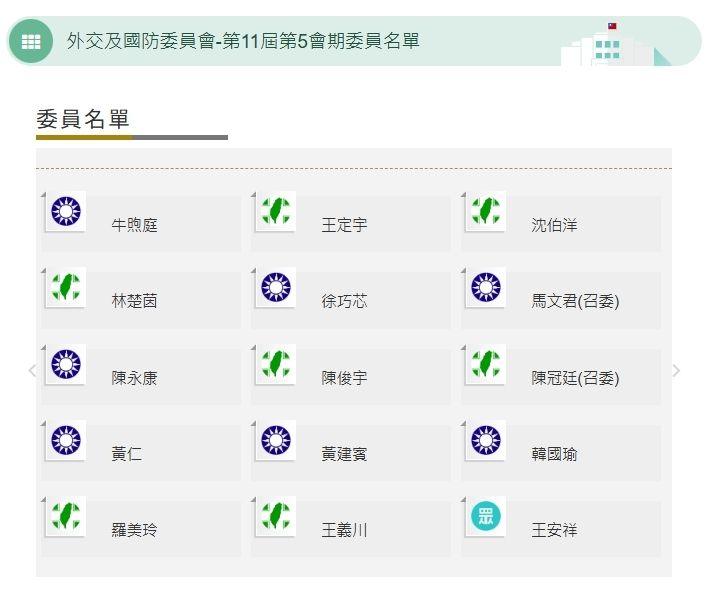Open the 黃仁 member entry
The width and height of the screenshot is (716, 609).
click(x=127, y=454)
